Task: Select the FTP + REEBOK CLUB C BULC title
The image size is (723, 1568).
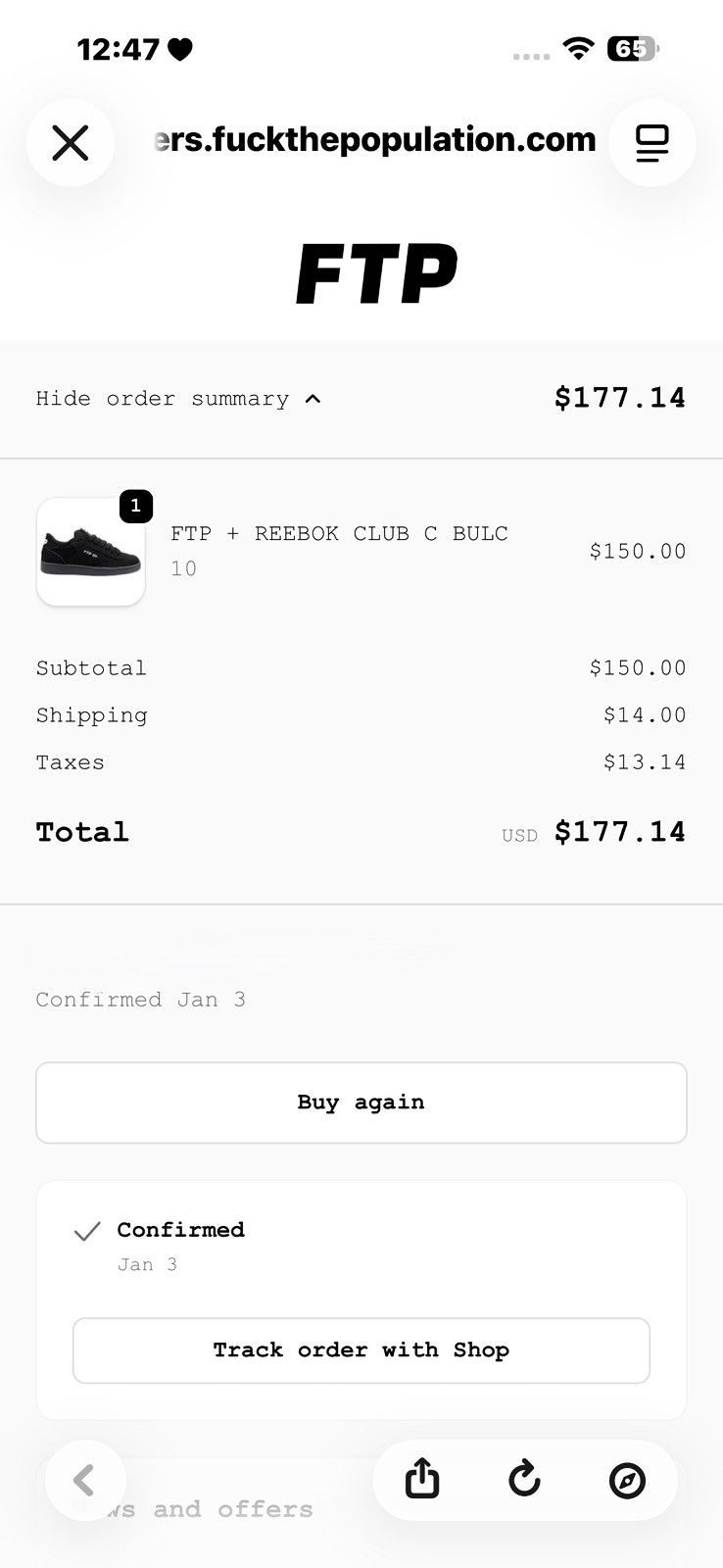Action: [x=339, y=534]
